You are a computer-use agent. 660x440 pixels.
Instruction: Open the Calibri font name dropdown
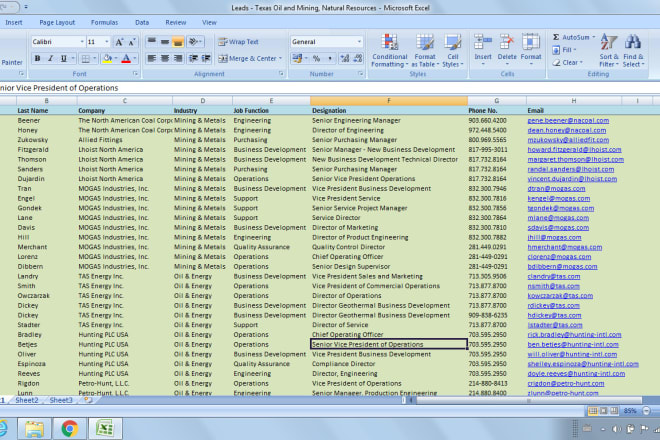pos(82,42)
